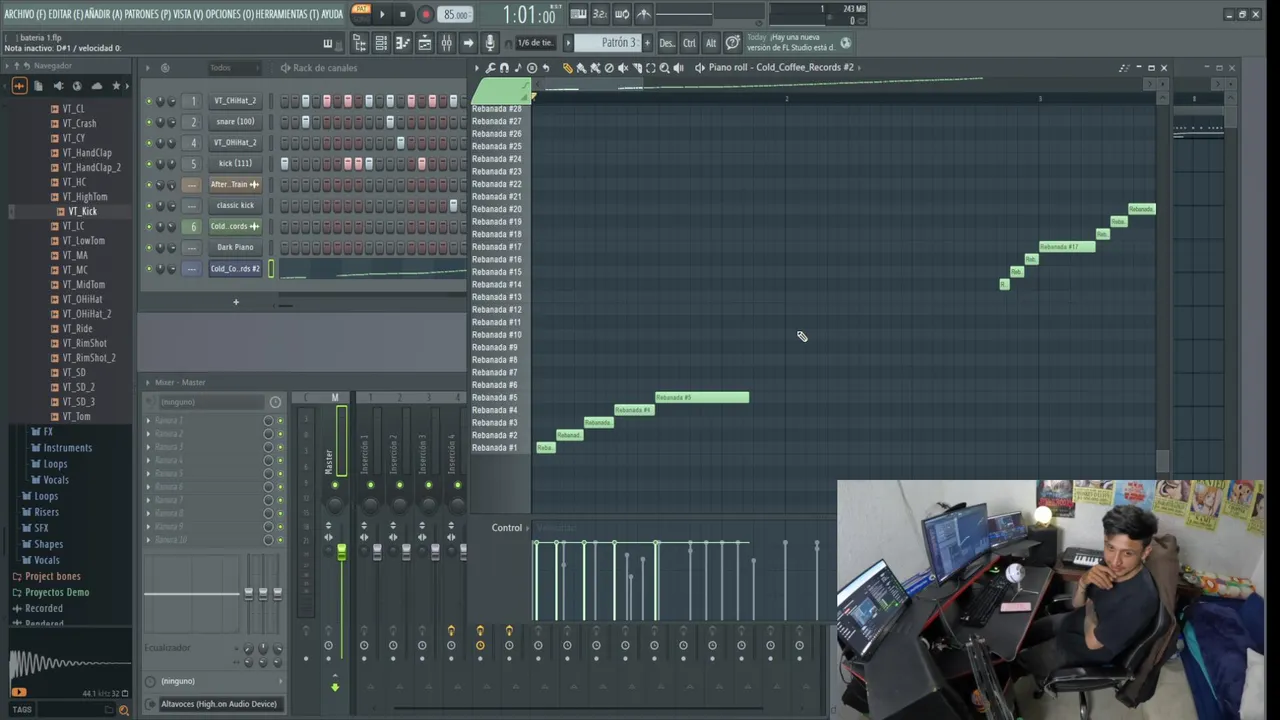Mute the snare (100) channel LED
This screenshot has width=1280, height=720.
tap(149, 122)
